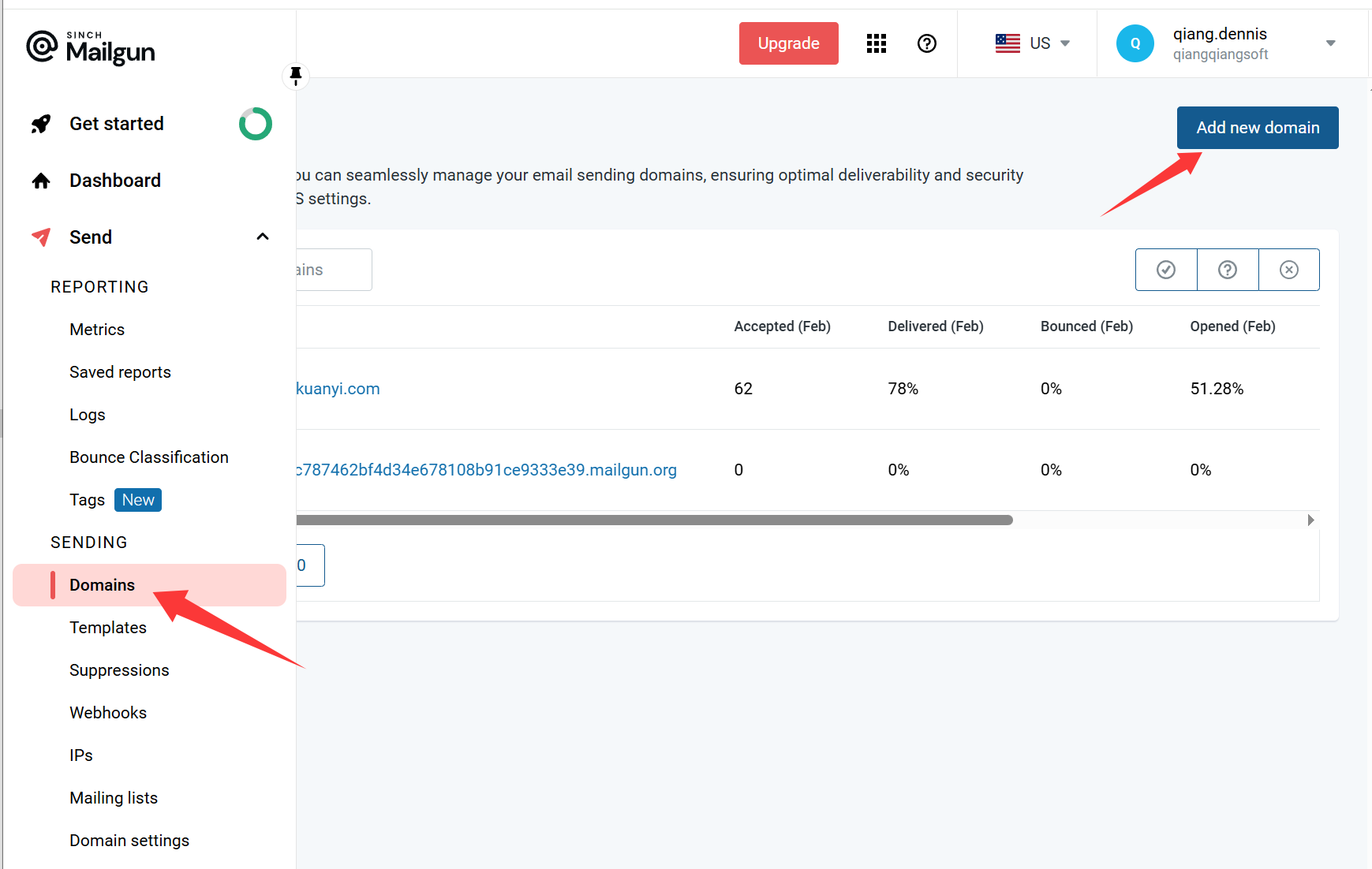The image size is (1372, 869).
Task: Click the Get started progress ring
Action: tap(255, 124)
